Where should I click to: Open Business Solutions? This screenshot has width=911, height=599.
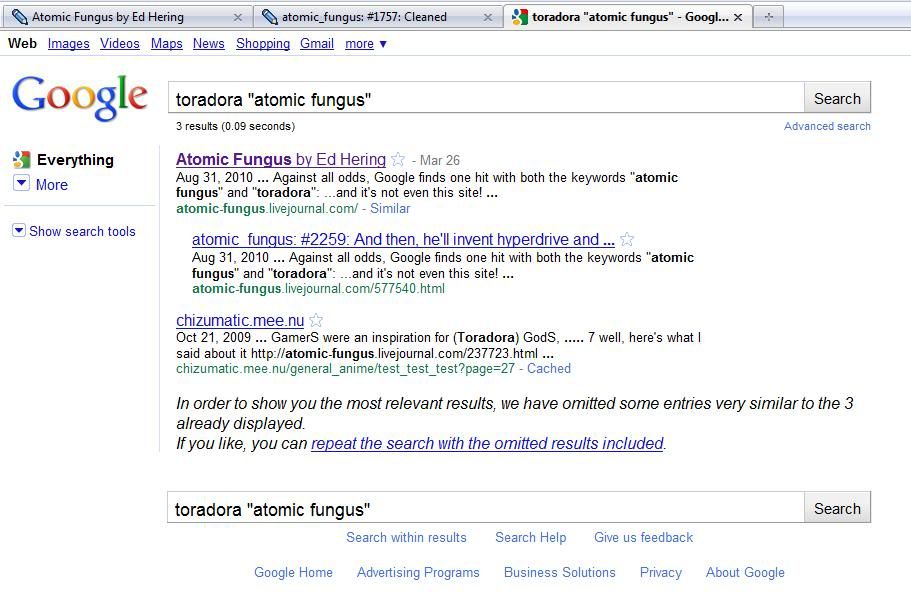tap(559, 572)
